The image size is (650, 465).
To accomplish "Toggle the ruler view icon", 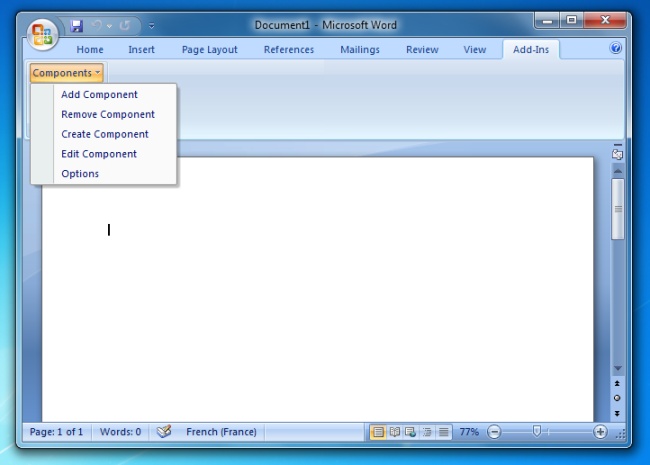I will point(617,155).
